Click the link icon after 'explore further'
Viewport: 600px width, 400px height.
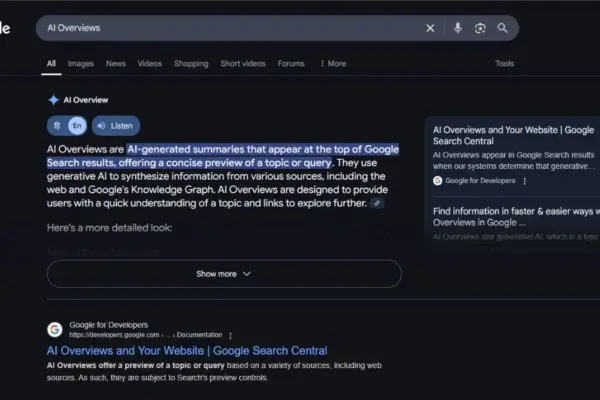click(377, 203)
